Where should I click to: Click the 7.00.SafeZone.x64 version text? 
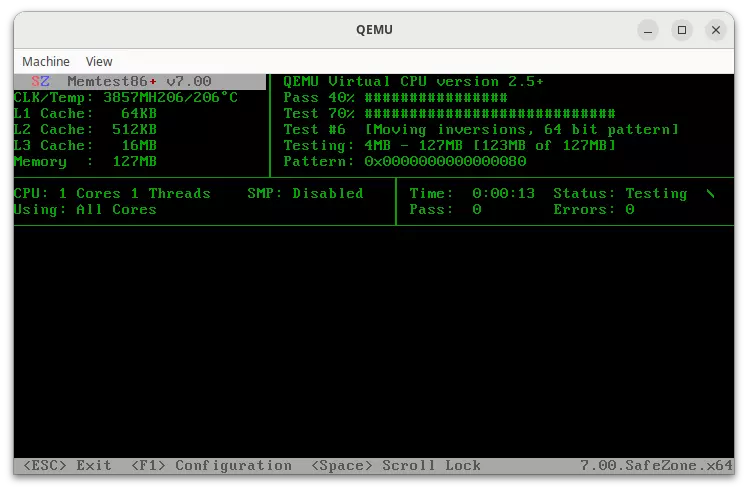click(656, 465)
